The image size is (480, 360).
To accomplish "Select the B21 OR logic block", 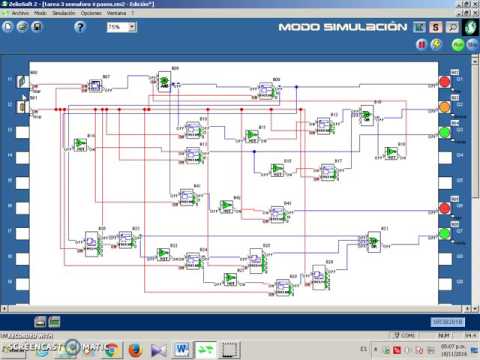I will pyautogui.click(x=374, y=242).
